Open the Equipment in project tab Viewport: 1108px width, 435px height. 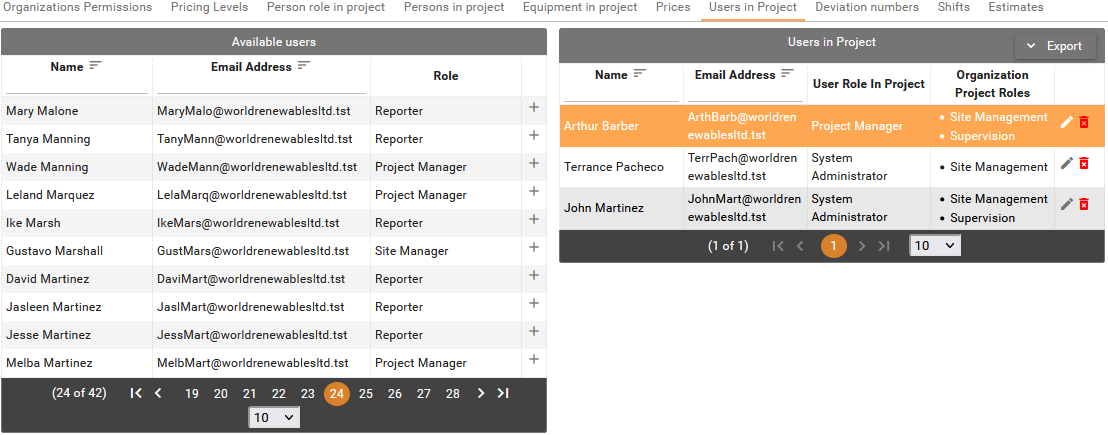tap(580, 8)
